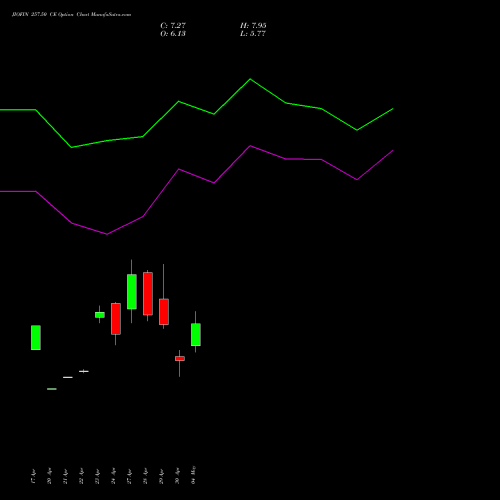Image resolution: width=500 pixels, height=500 pixels.
Task: Select the '29 Apr' date label
Action: pos(161,476)
